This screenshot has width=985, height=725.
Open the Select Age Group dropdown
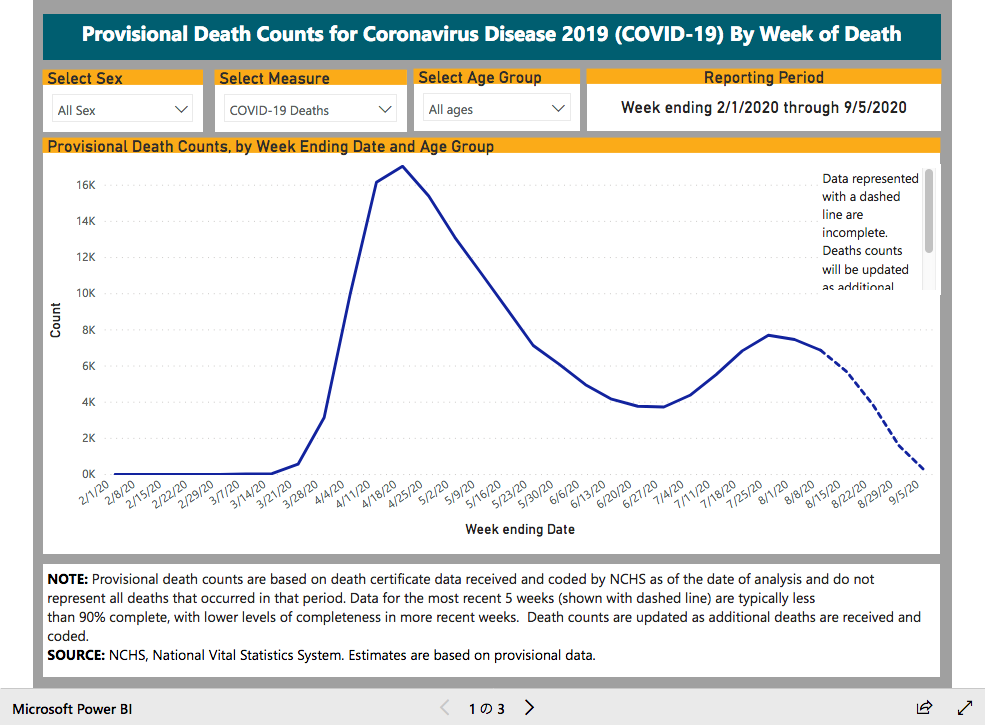pyautogui.click(x=496, y=109)
